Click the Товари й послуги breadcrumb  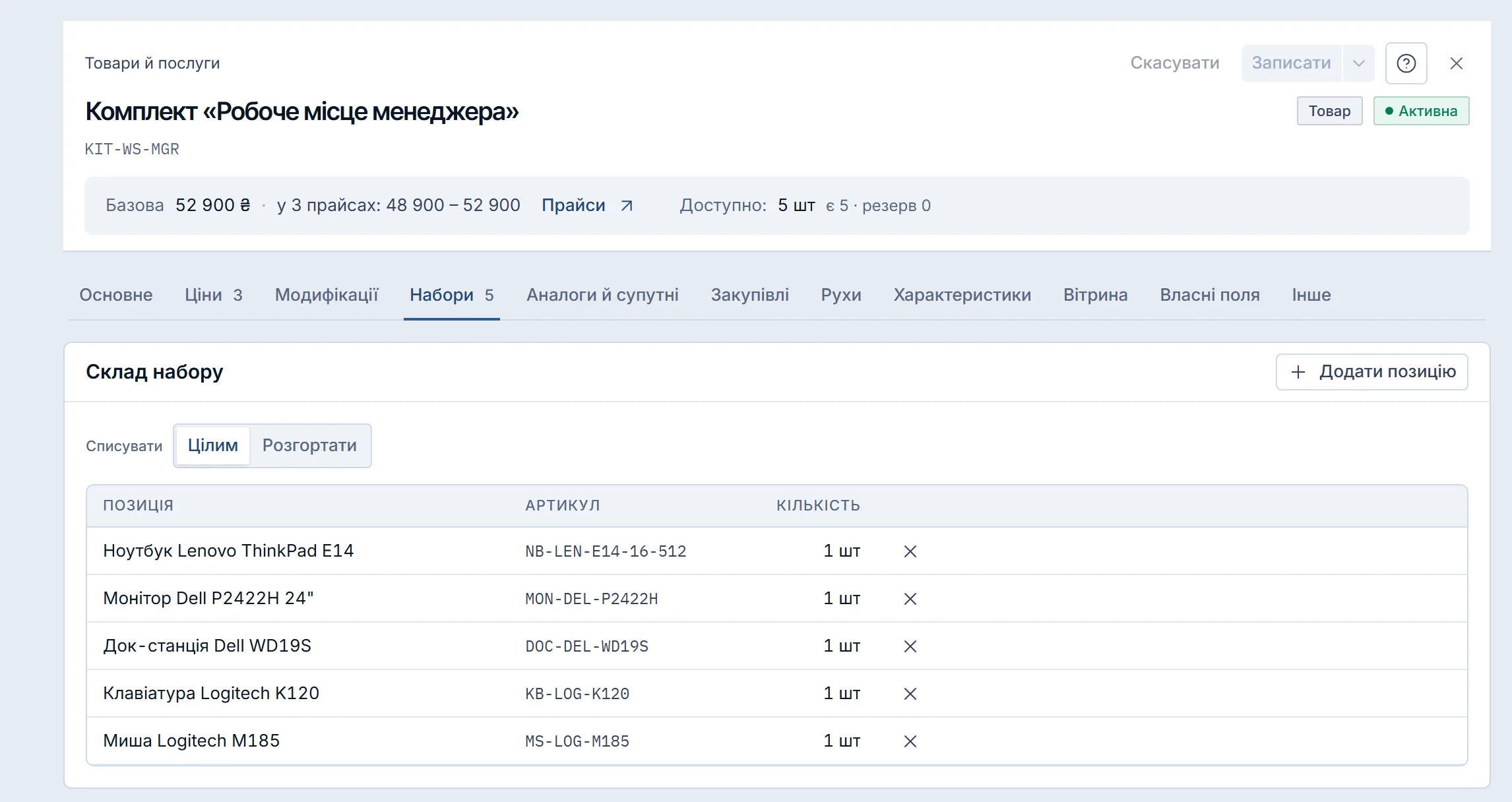click(x=152, y=63)
